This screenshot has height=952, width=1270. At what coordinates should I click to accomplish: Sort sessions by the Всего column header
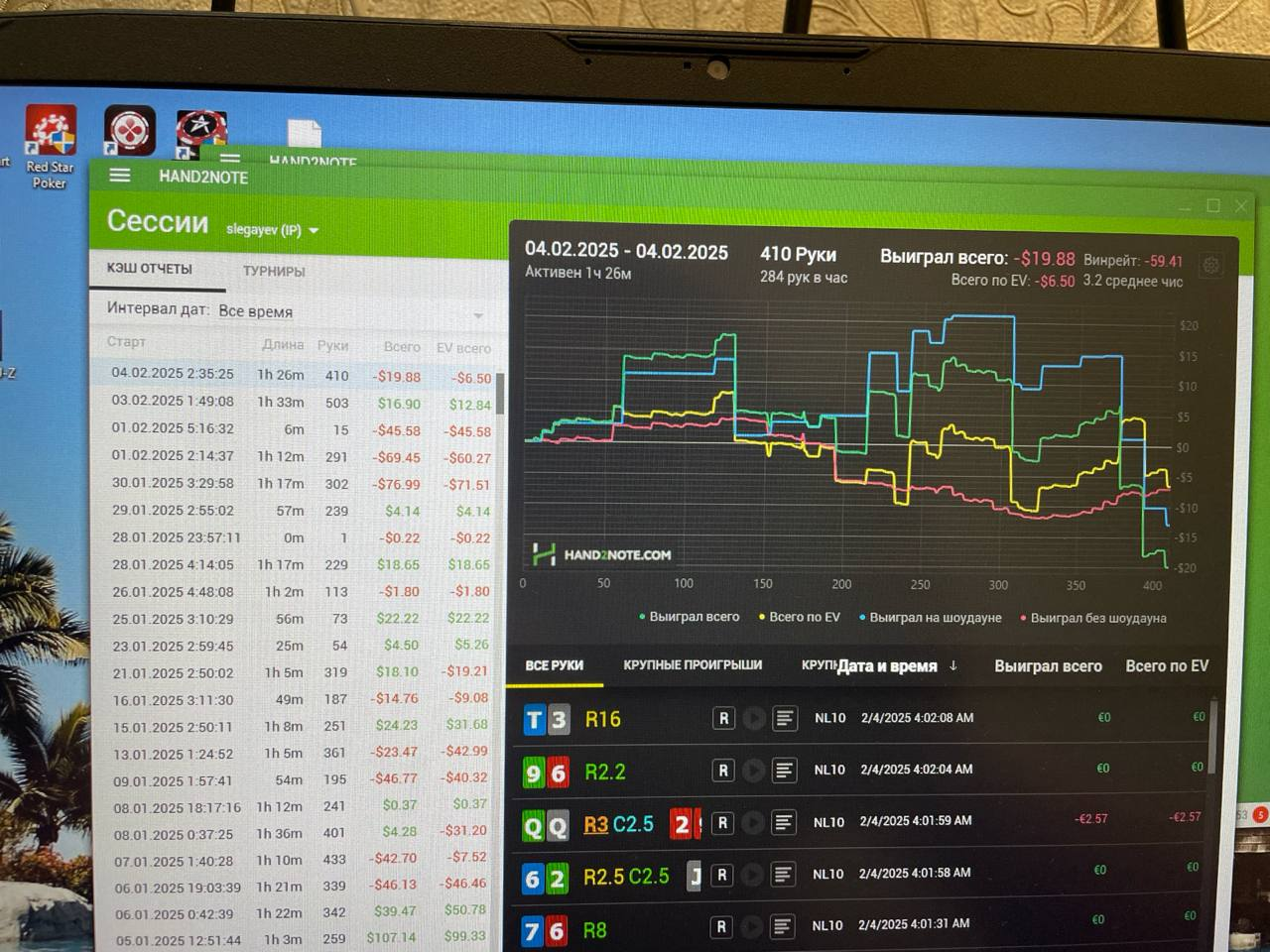click(402, 346)
